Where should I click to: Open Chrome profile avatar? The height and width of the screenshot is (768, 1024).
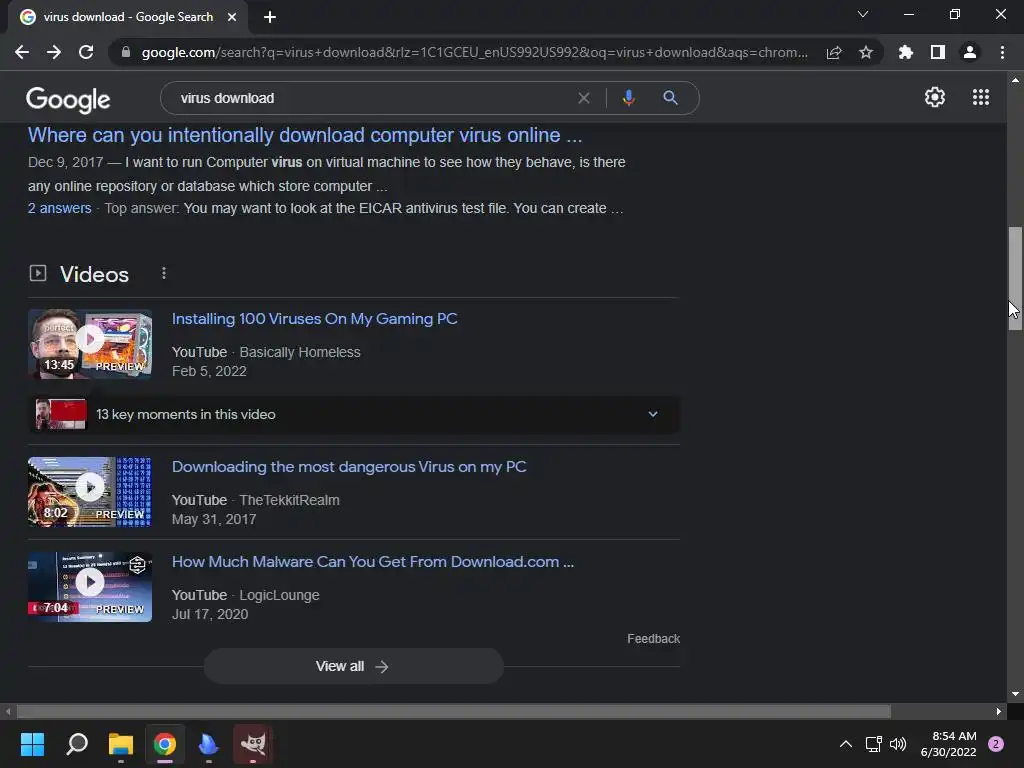pyautogui.click(x=970, y=52)
